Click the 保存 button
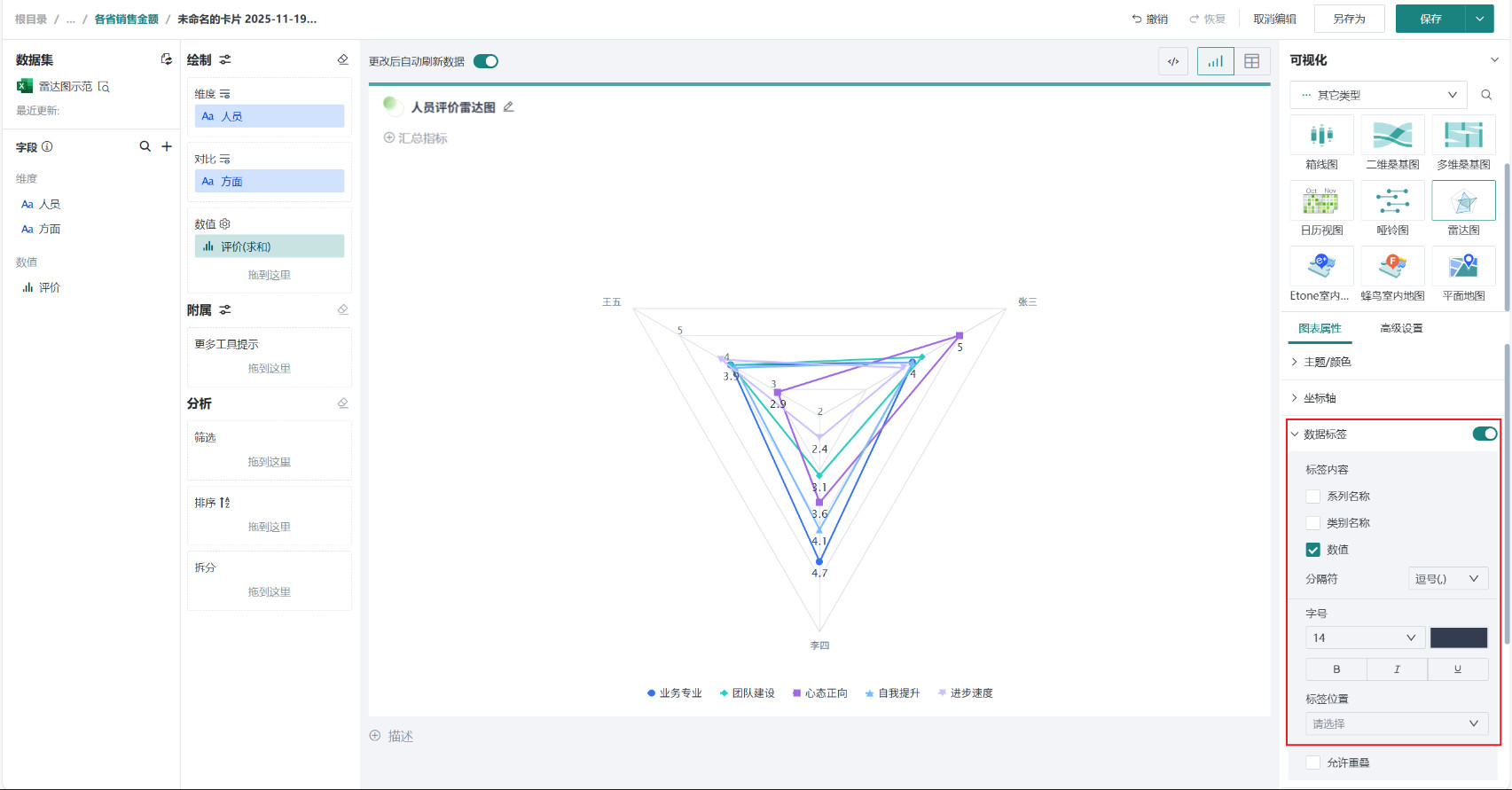1512x790 pixels. (x=1430, y=19)
